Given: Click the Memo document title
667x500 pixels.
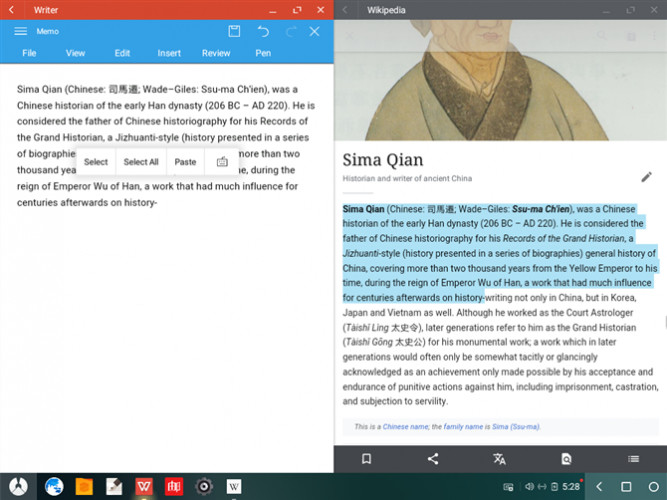Looking at the screenshot, I should pos(47,31).
